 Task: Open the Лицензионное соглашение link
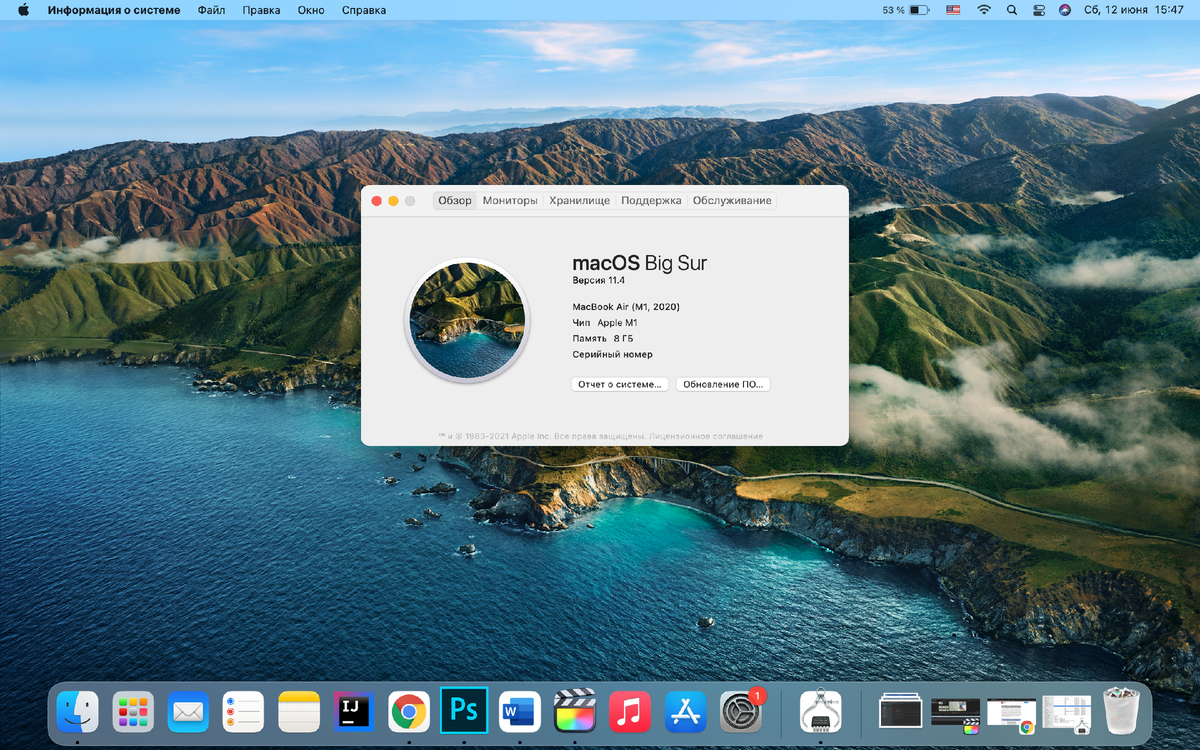(706, 436)
